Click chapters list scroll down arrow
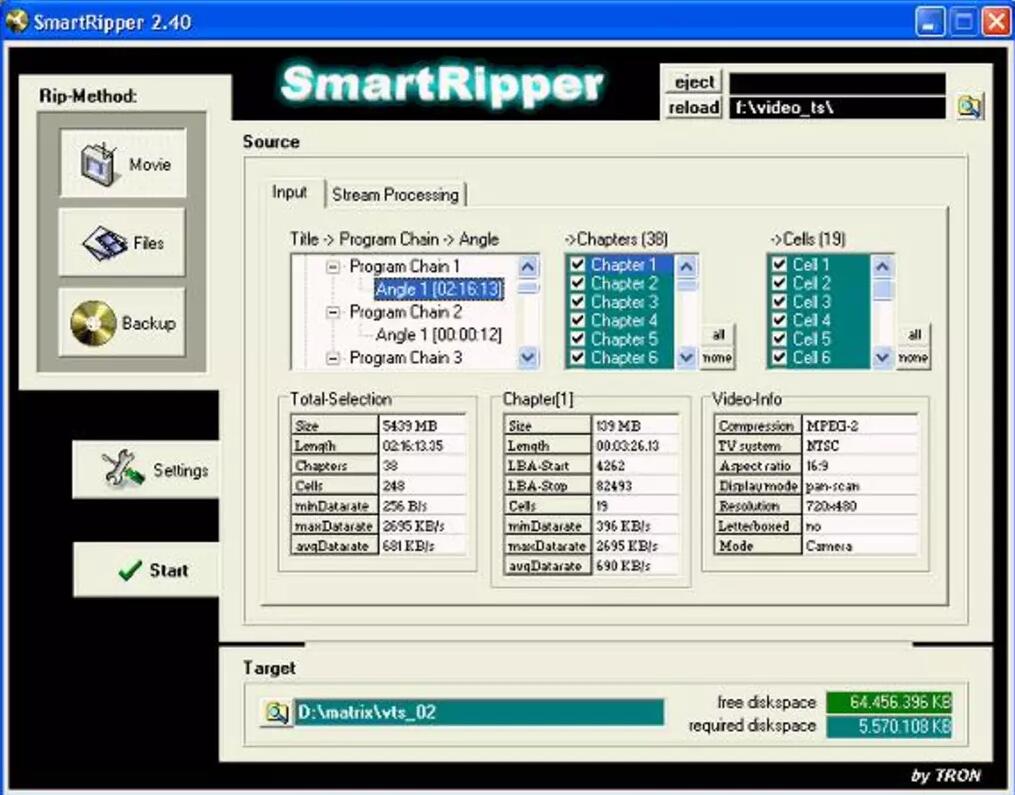This screenshot has height=795, width=1015. (686, 357)
